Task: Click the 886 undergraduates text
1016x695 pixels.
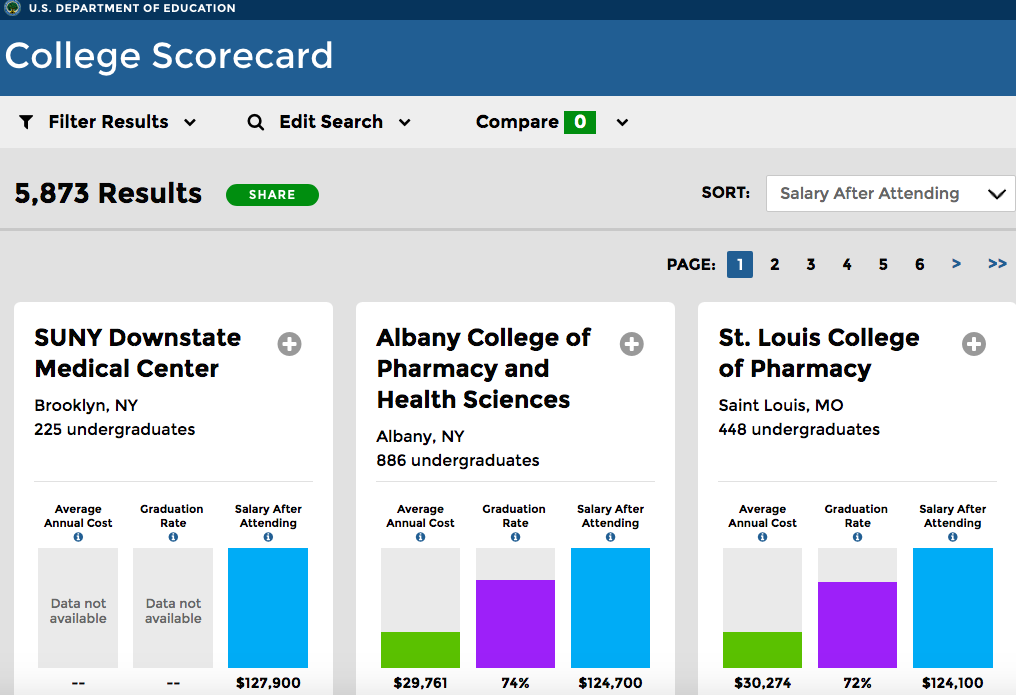Action: (x=458, y=461)
